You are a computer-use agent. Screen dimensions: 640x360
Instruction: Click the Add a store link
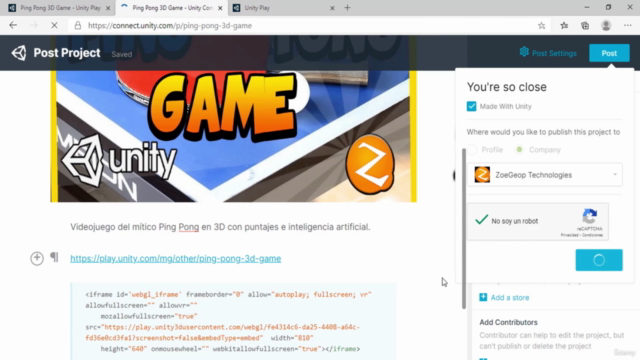pos(510,298)
